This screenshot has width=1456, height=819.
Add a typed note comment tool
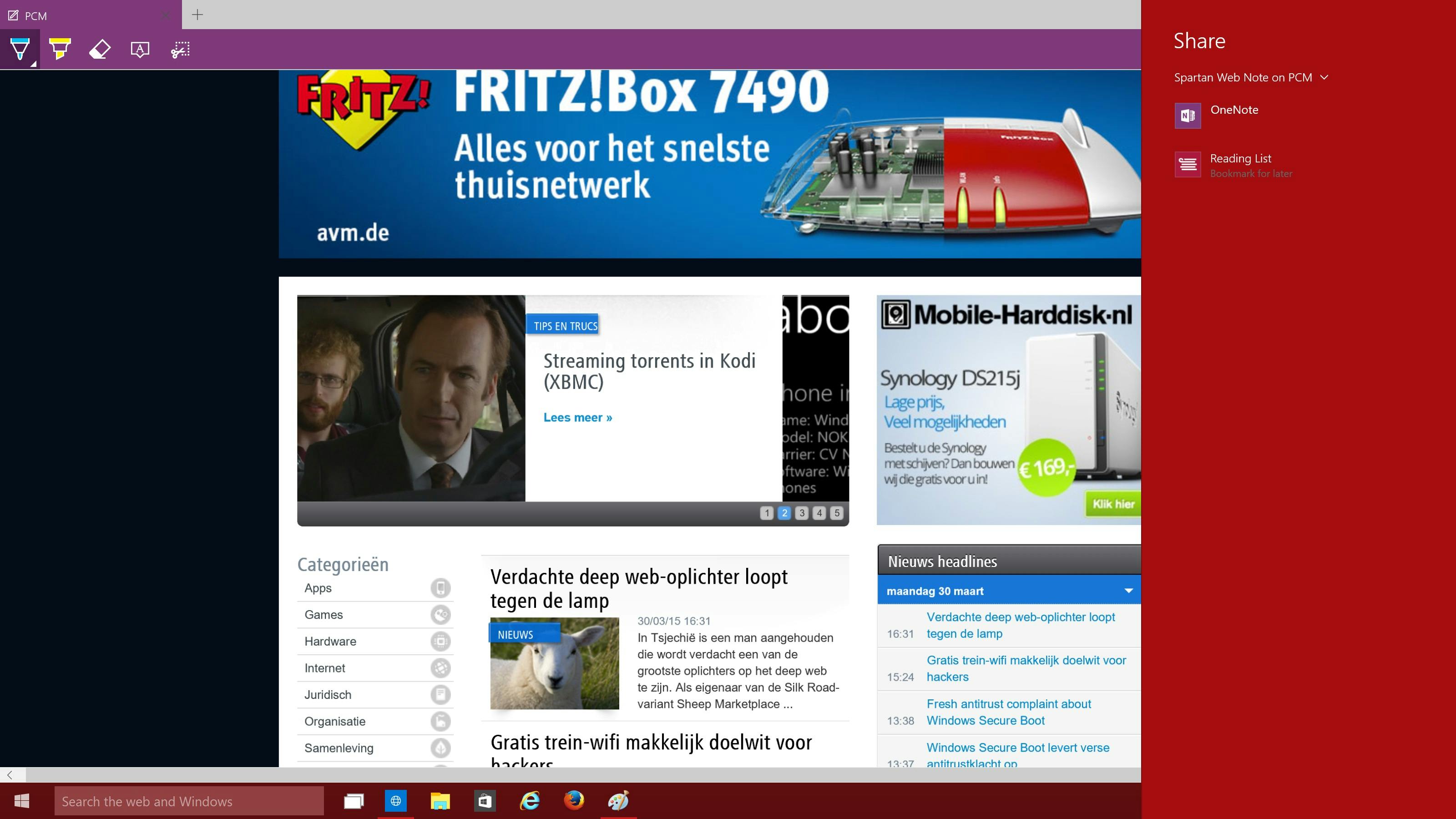point(140,49)
